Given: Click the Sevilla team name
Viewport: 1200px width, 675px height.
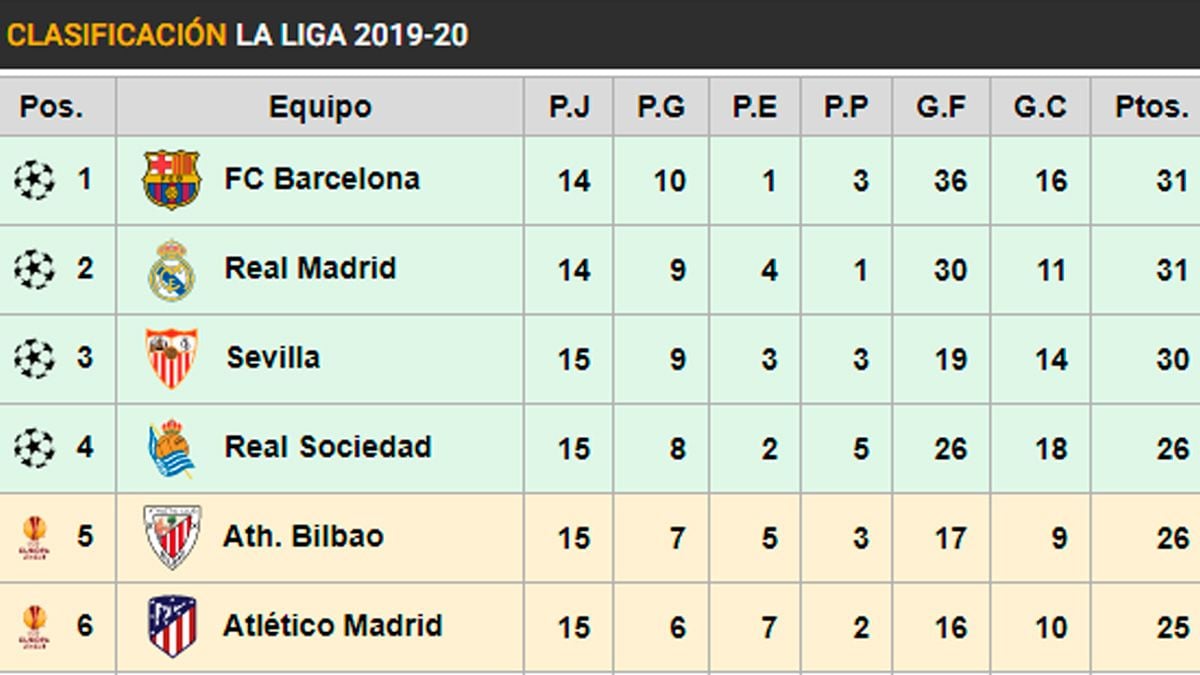Looking at the screenshot, I should click(x=273, y=358).
